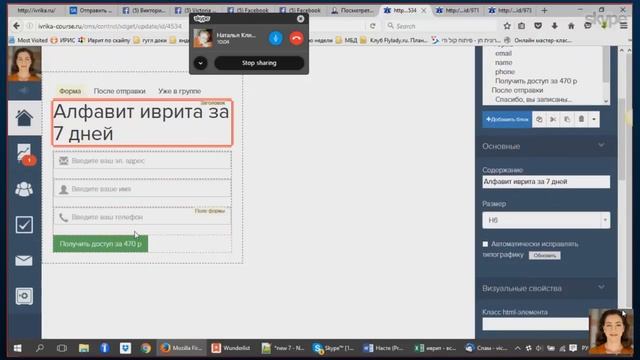The width and height of the screenshot is (640, 360).
Task: Open the users group icon in sidebar
Action: coord(24,189)
